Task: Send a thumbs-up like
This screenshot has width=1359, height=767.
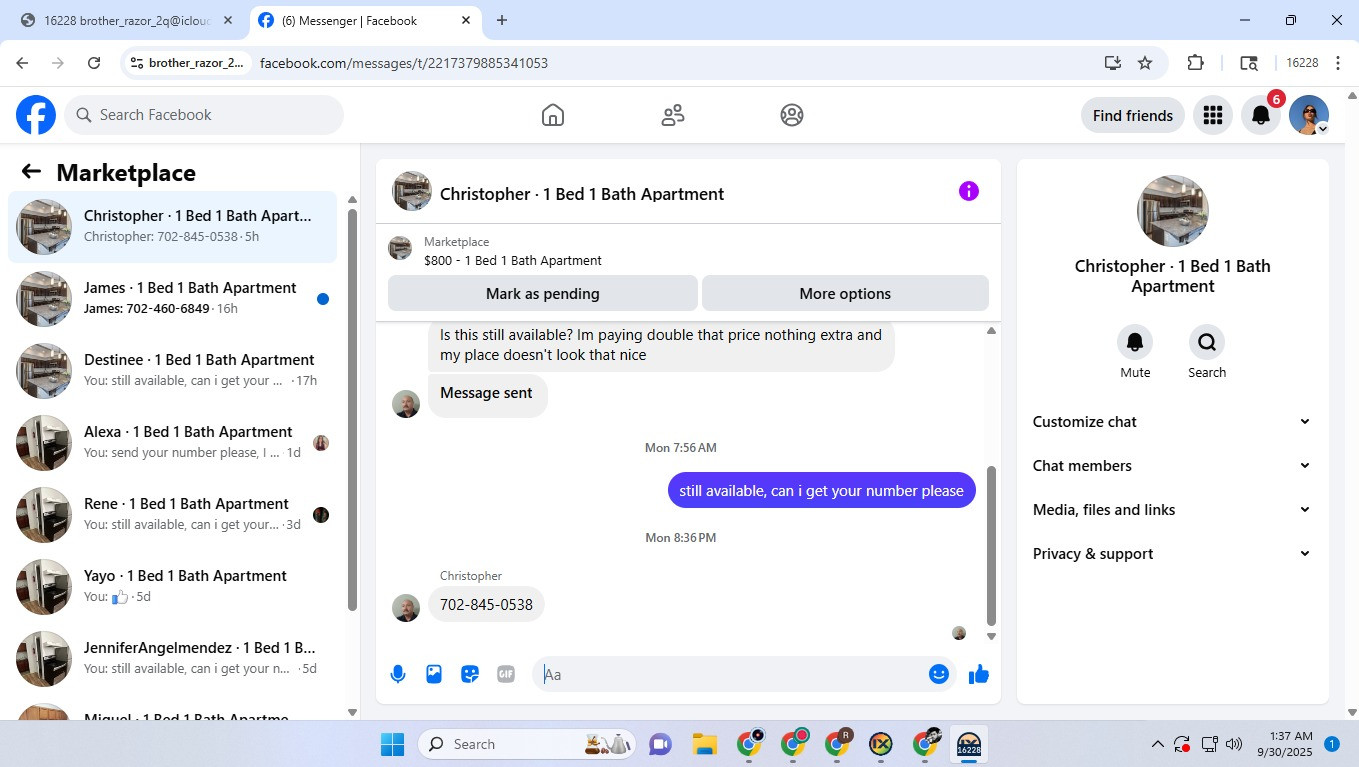Action: [979, 674]
